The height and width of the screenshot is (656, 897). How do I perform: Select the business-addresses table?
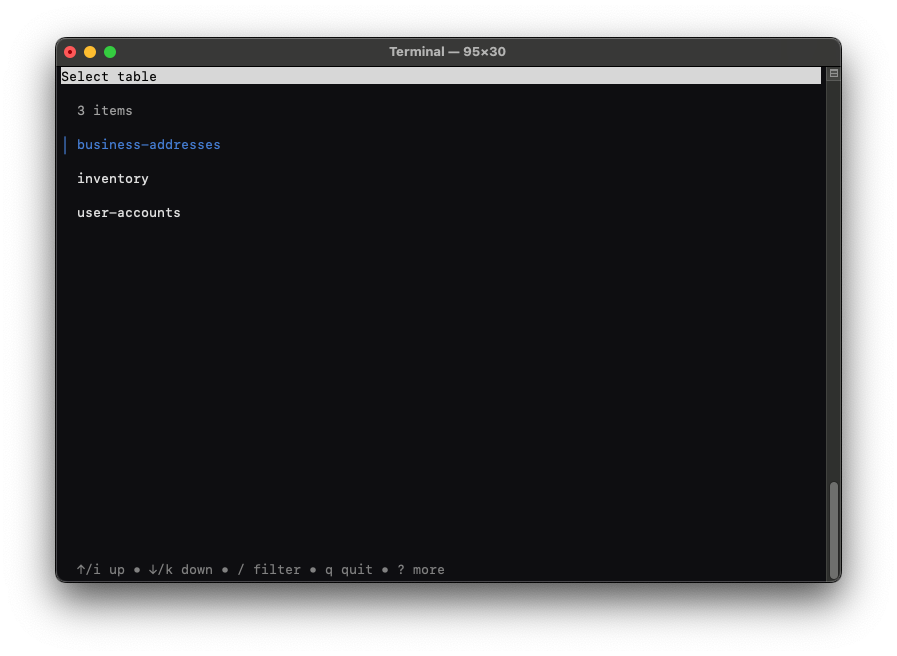(x=149, y=145)
